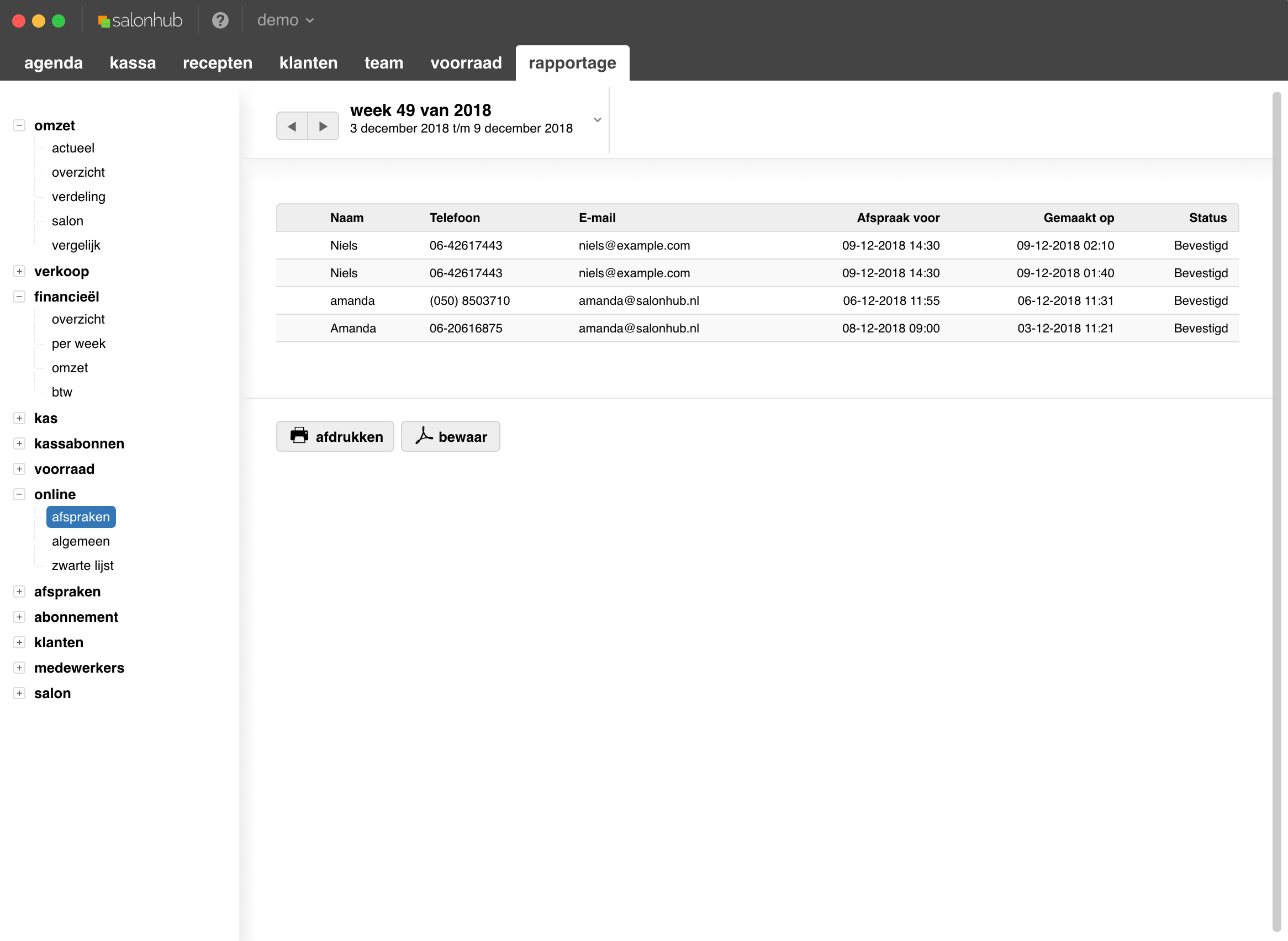
Task: Open the btw report under financieel
Action: point(61,392)
